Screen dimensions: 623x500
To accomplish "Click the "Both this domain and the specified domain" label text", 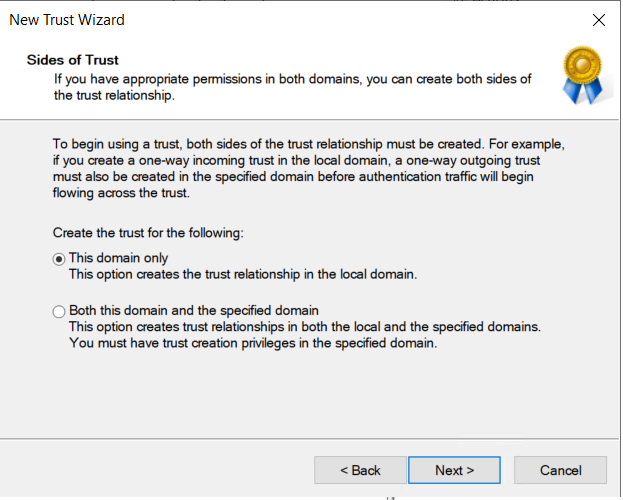I will [x=193, y=311].
